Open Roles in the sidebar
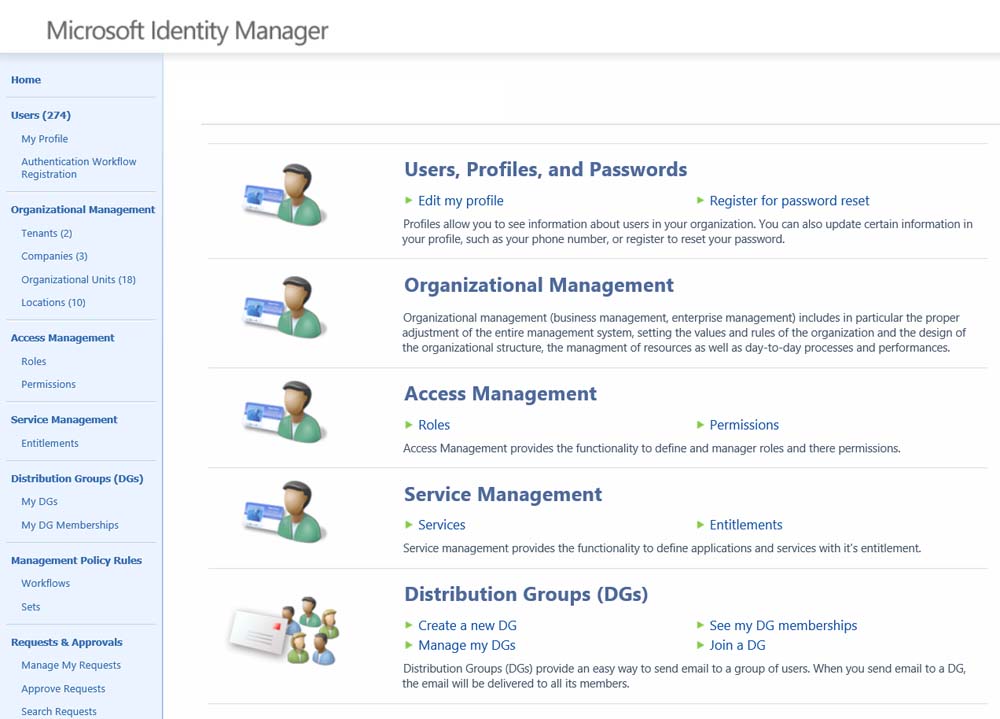The width and height of the screenshot is (1000, 719). tap(34, 362)
